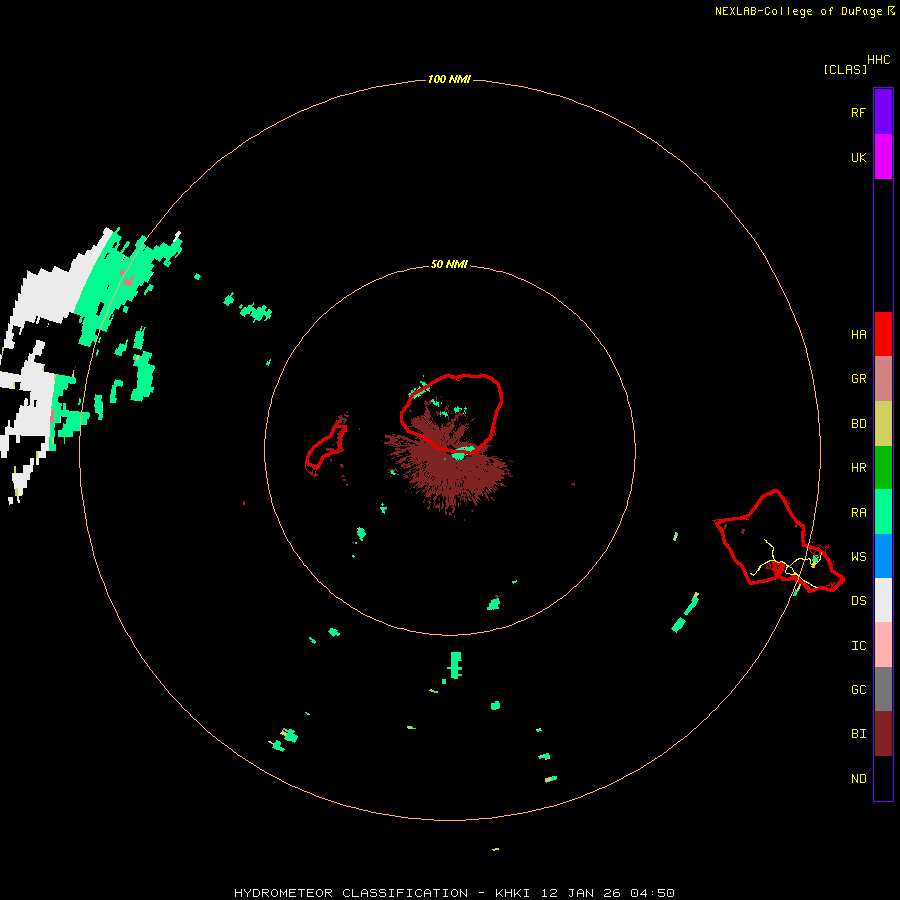Select the light pink IC legend swatch
This screenshot has width=900, height=900.
883,645
